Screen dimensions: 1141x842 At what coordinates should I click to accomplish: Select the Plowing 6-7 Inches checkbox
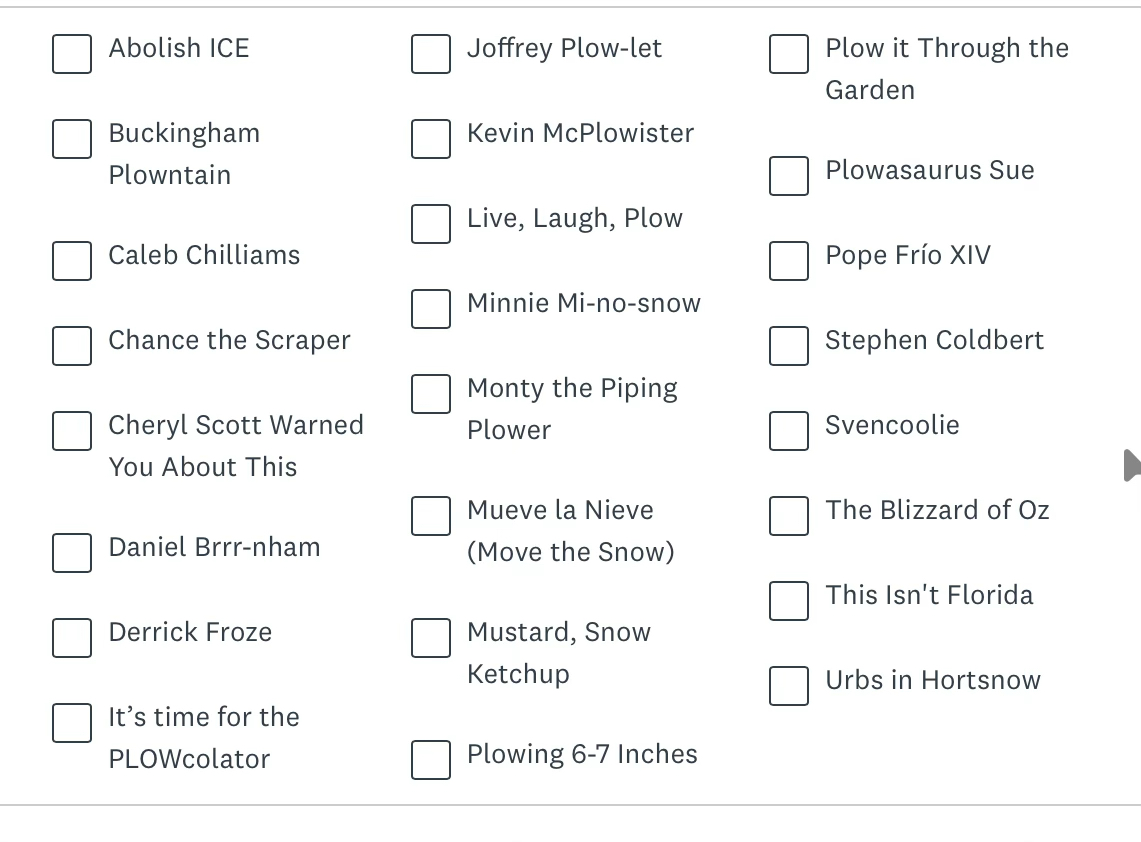(431, 760)
